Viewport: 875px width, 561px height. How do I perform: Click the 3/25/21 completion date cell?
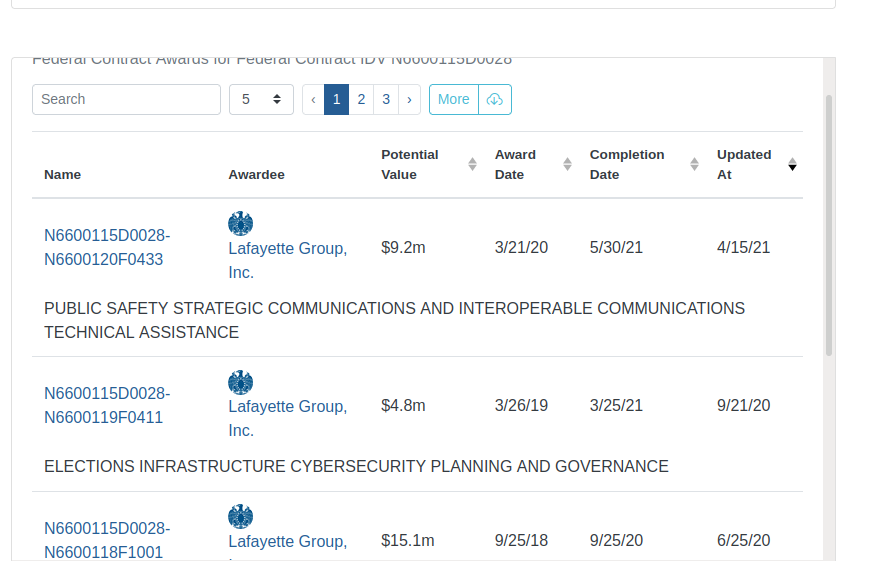tap(616, 405)
